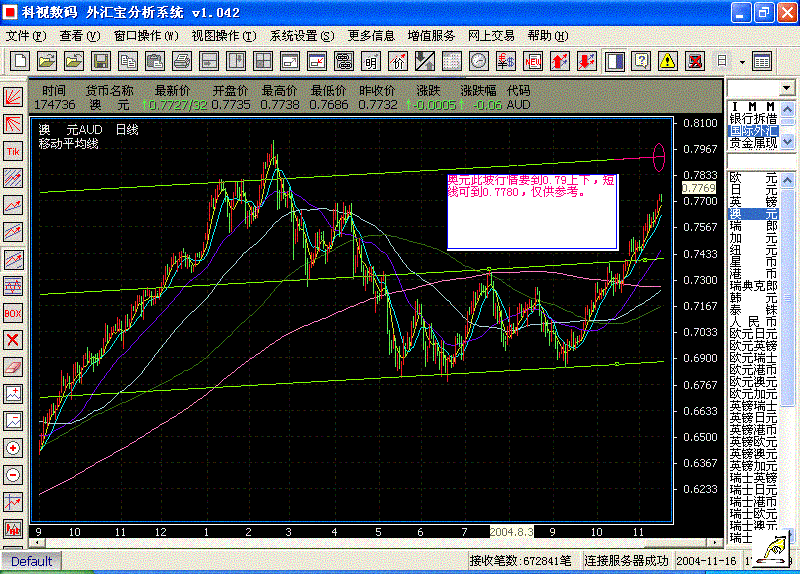Open the 网上交易 menu

pyautogui.click(x=491, y=36)
